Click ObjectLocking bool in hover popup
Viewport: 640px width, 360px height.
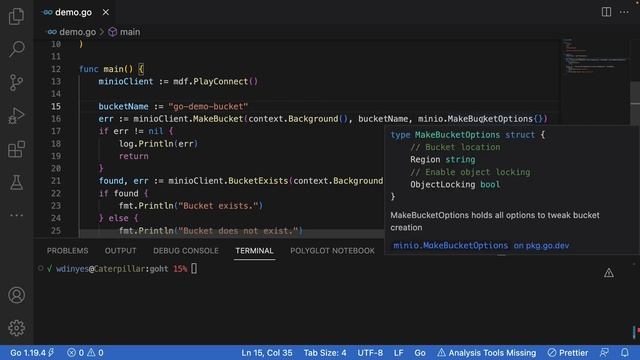455,184
